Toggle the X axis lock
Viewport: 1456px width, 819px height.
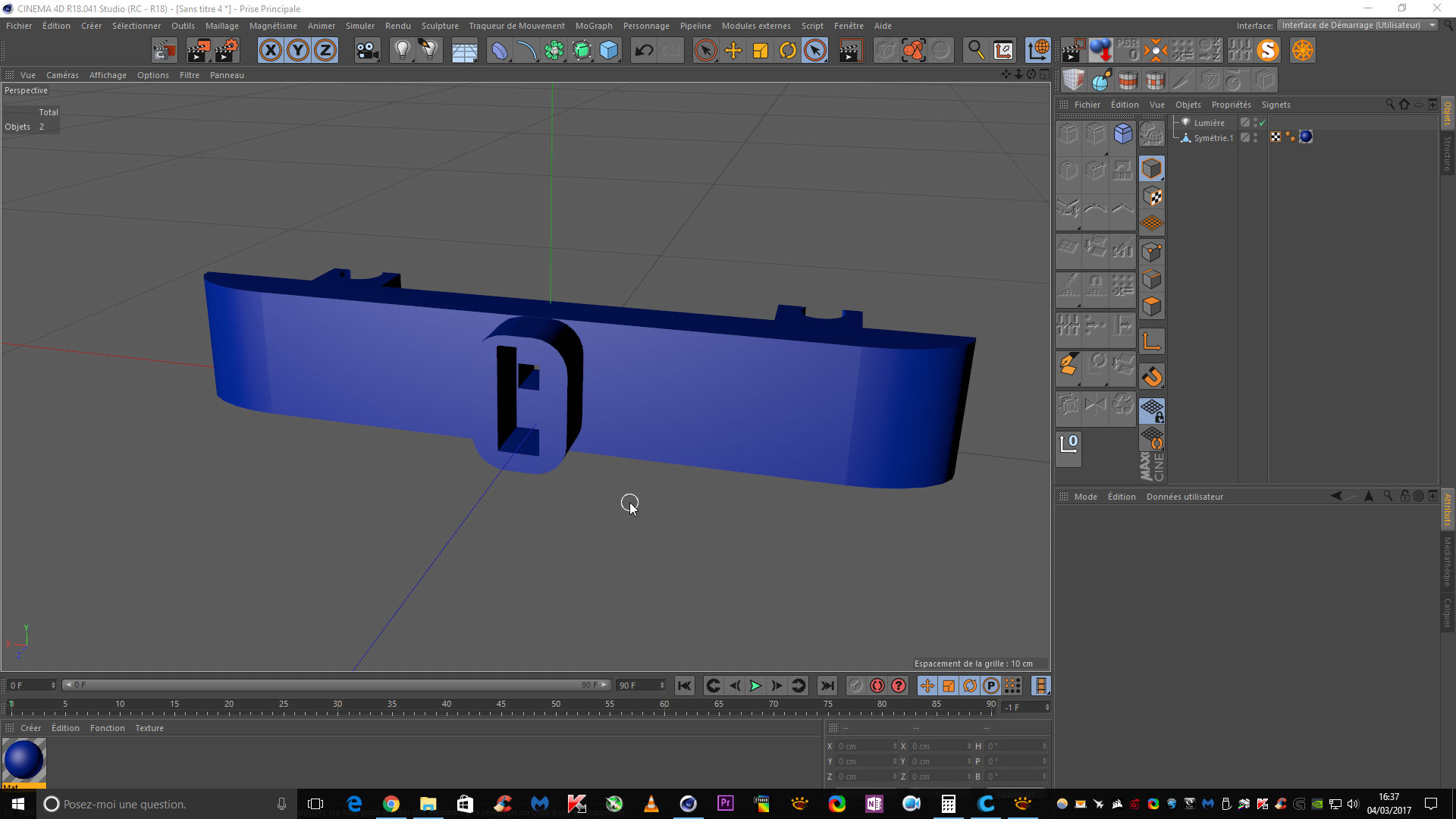point(271,51)
